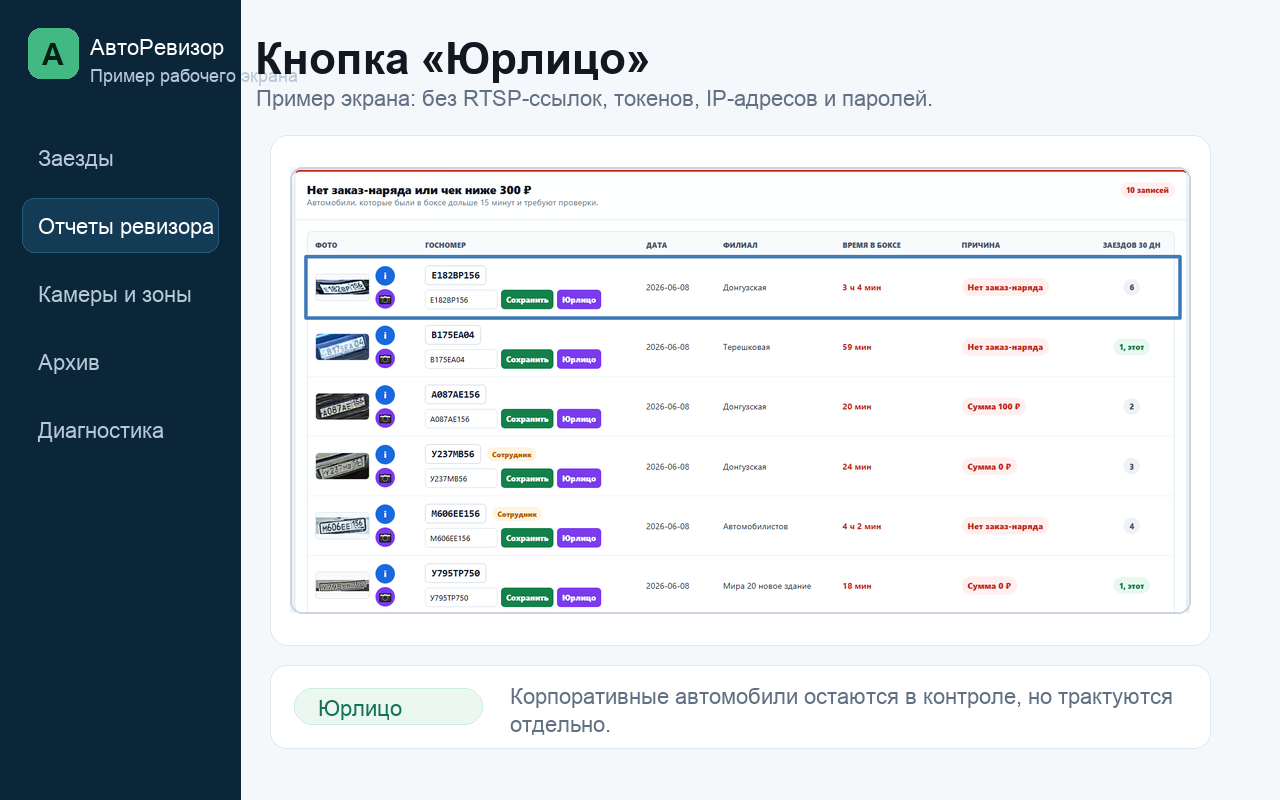Click Сохранить for plate У237МВ56
The width and height of the screenshot is (1280, 800).
pos(527,478)
